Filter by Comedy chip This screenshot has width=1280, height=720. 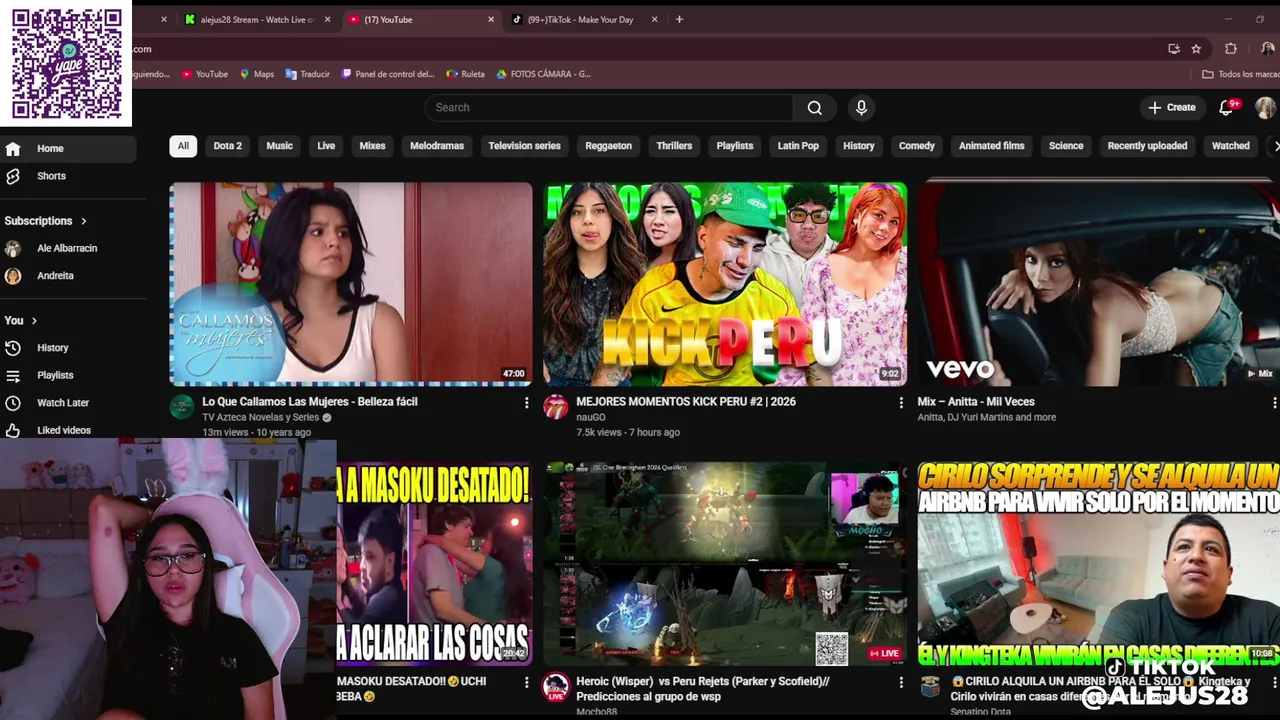point(916,146)
